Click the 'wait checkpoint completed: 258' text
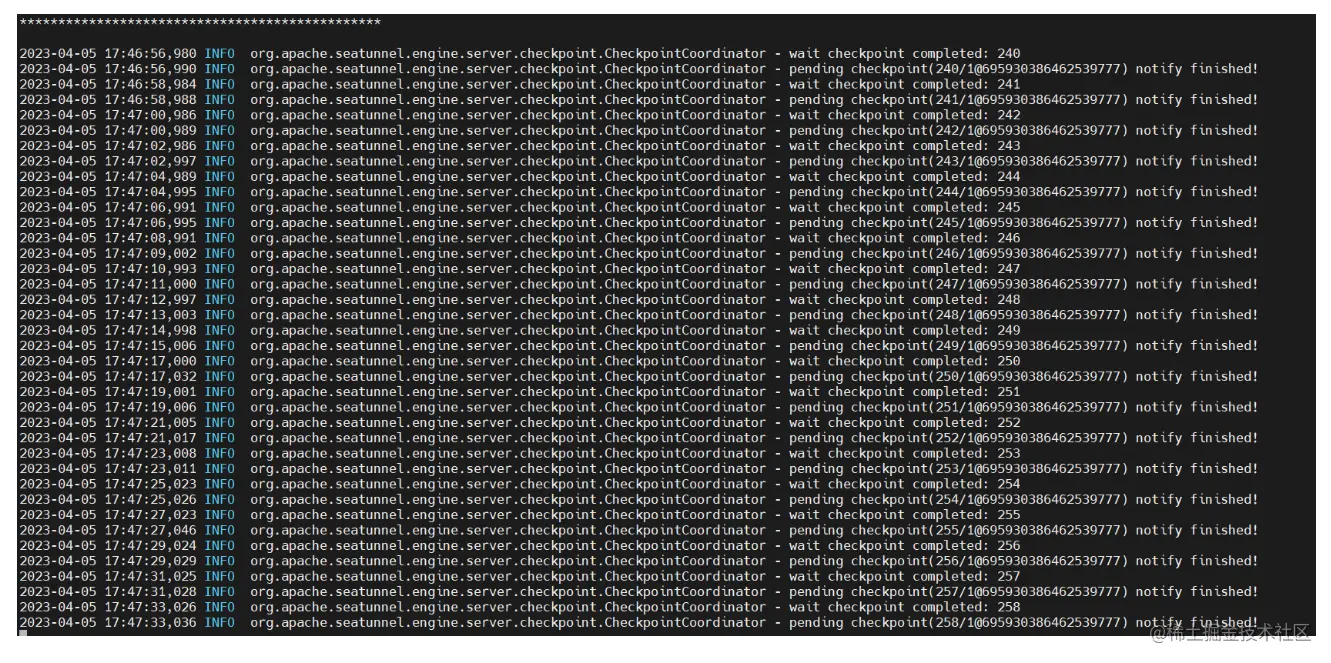1331x663 pixels. (x=905, y=608)
